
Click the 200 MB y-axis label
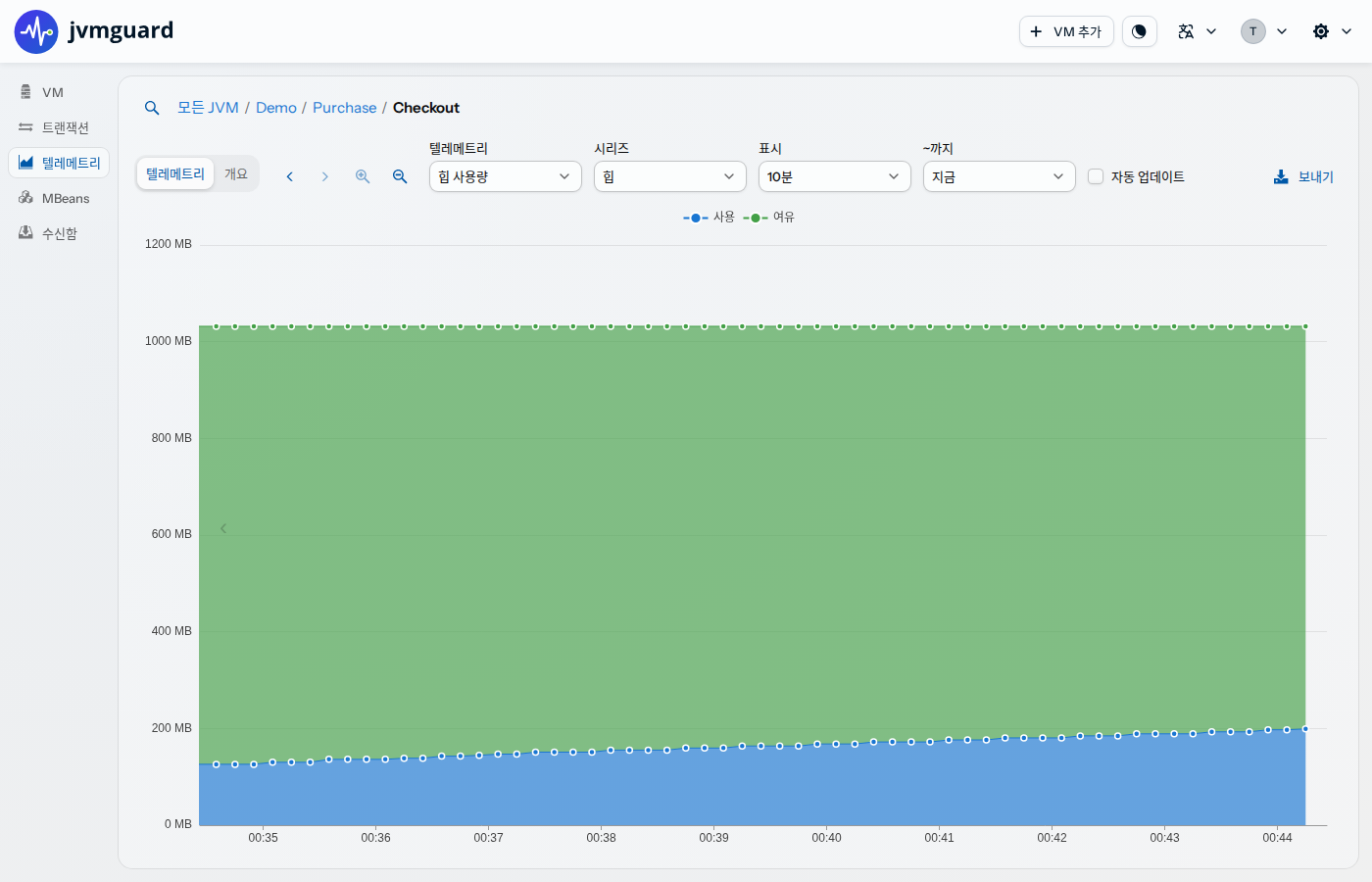pyautogui.click(x=171, y=728)
